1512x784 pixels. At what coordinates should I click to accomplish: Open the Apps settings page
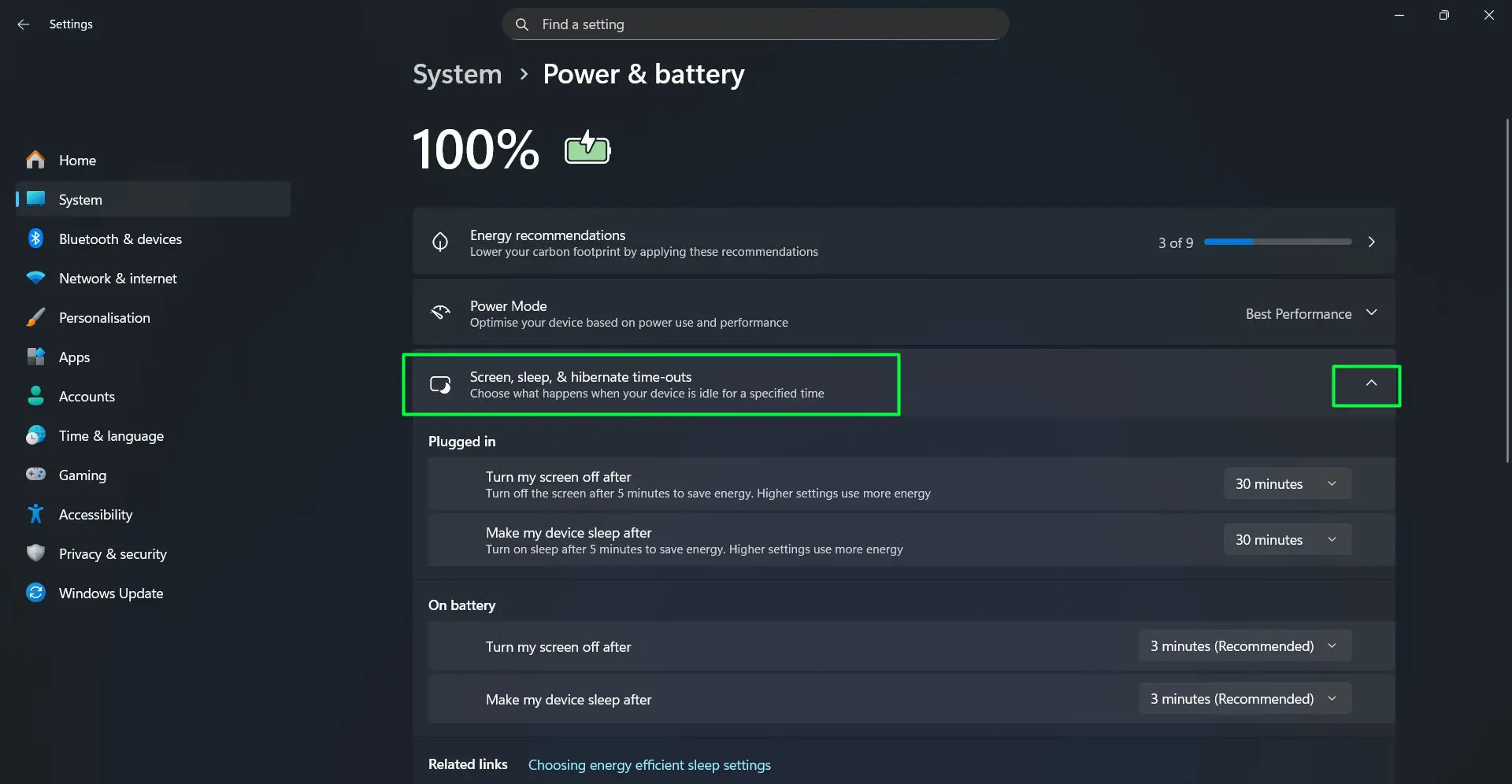click(x=75, y=357)
